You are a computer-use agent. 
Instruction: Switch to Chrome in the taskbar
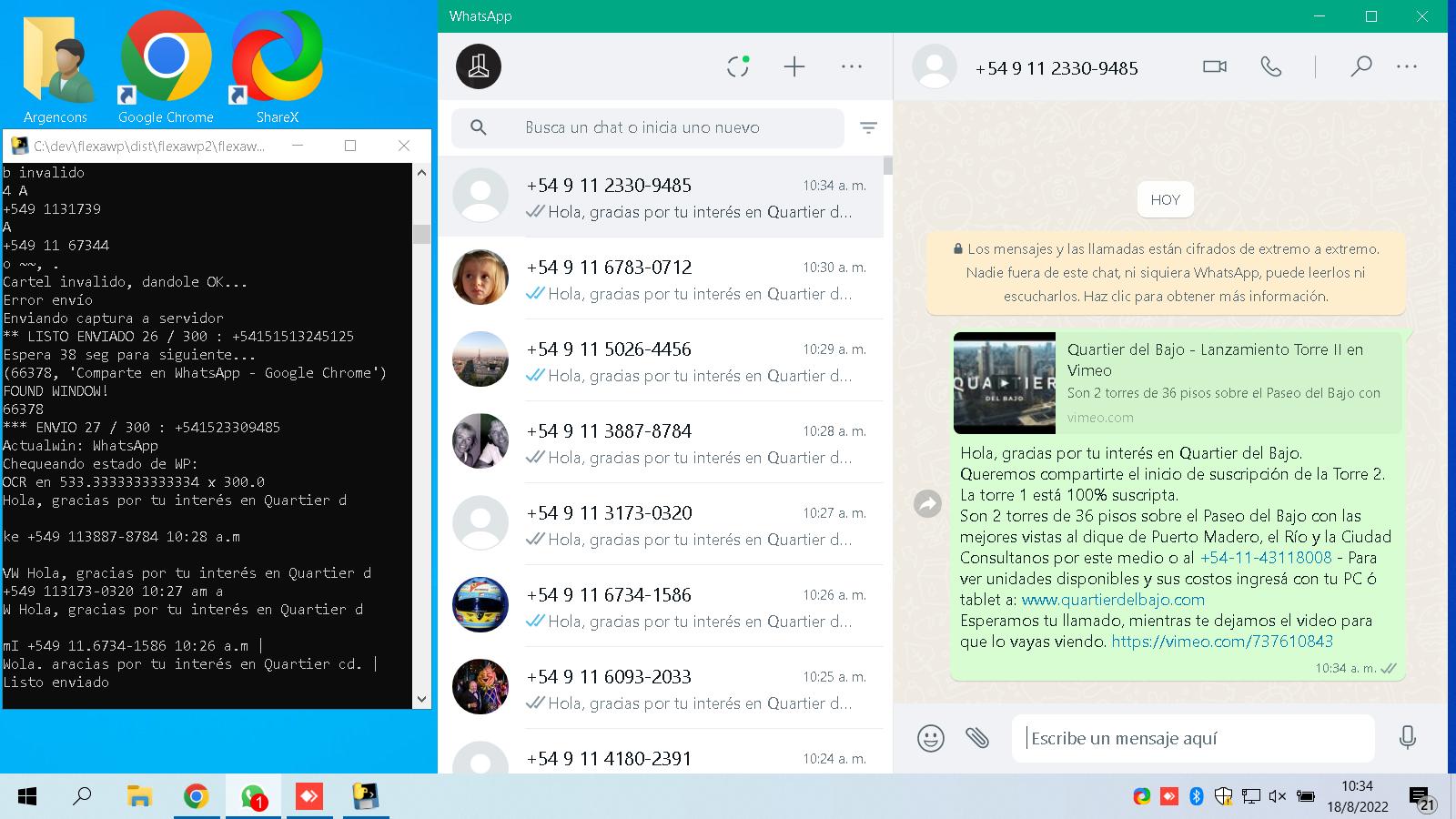coord(196,797)
